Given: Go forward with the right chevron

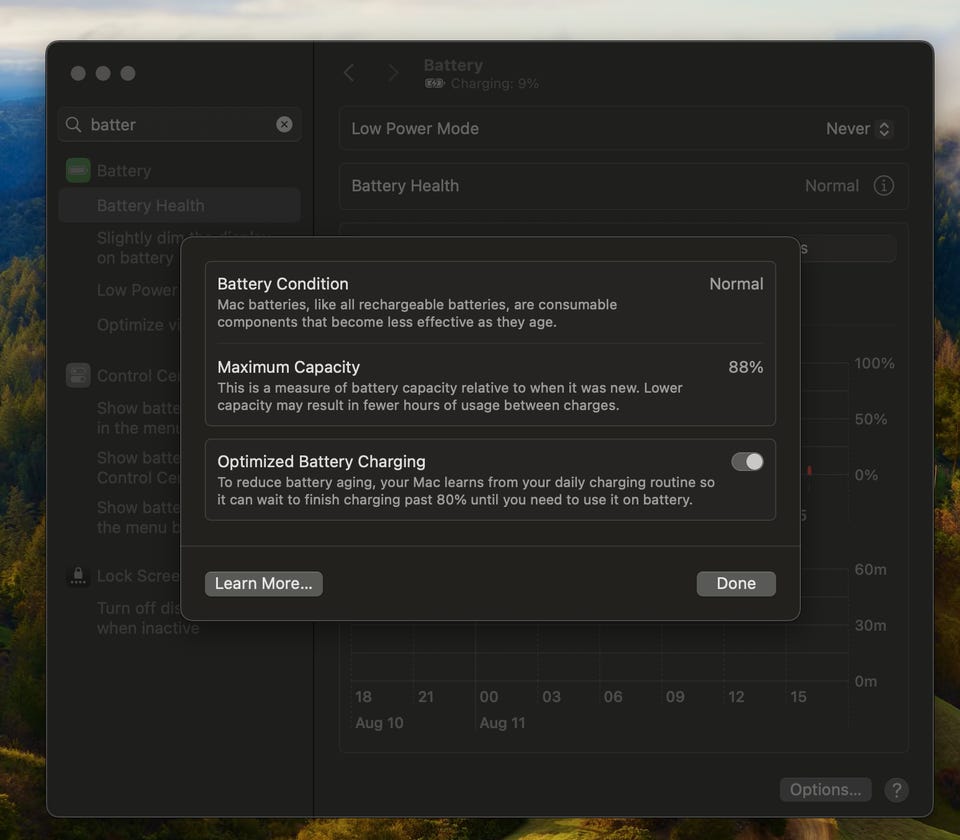Looking at the screenshot, I should click(x=393, y=73).
